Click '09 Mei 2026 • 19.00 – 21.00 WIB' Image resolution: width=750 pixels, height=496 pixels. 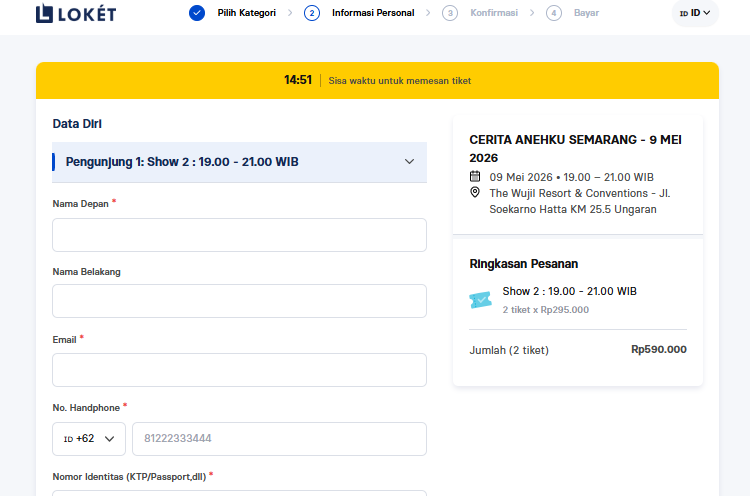click(572, 177)
